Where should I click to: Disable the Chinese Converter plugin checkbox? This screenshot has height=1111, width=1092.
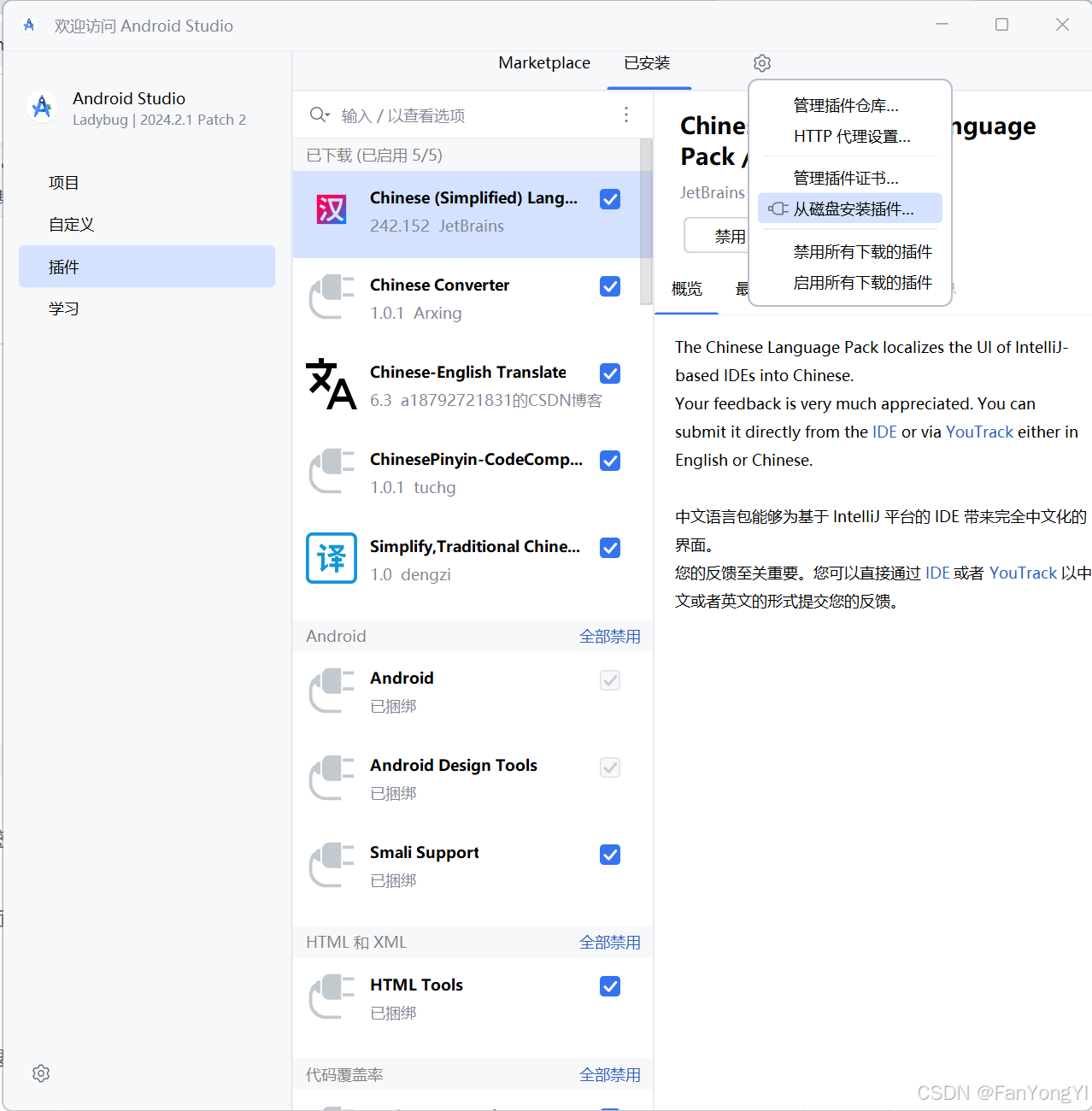610,286
